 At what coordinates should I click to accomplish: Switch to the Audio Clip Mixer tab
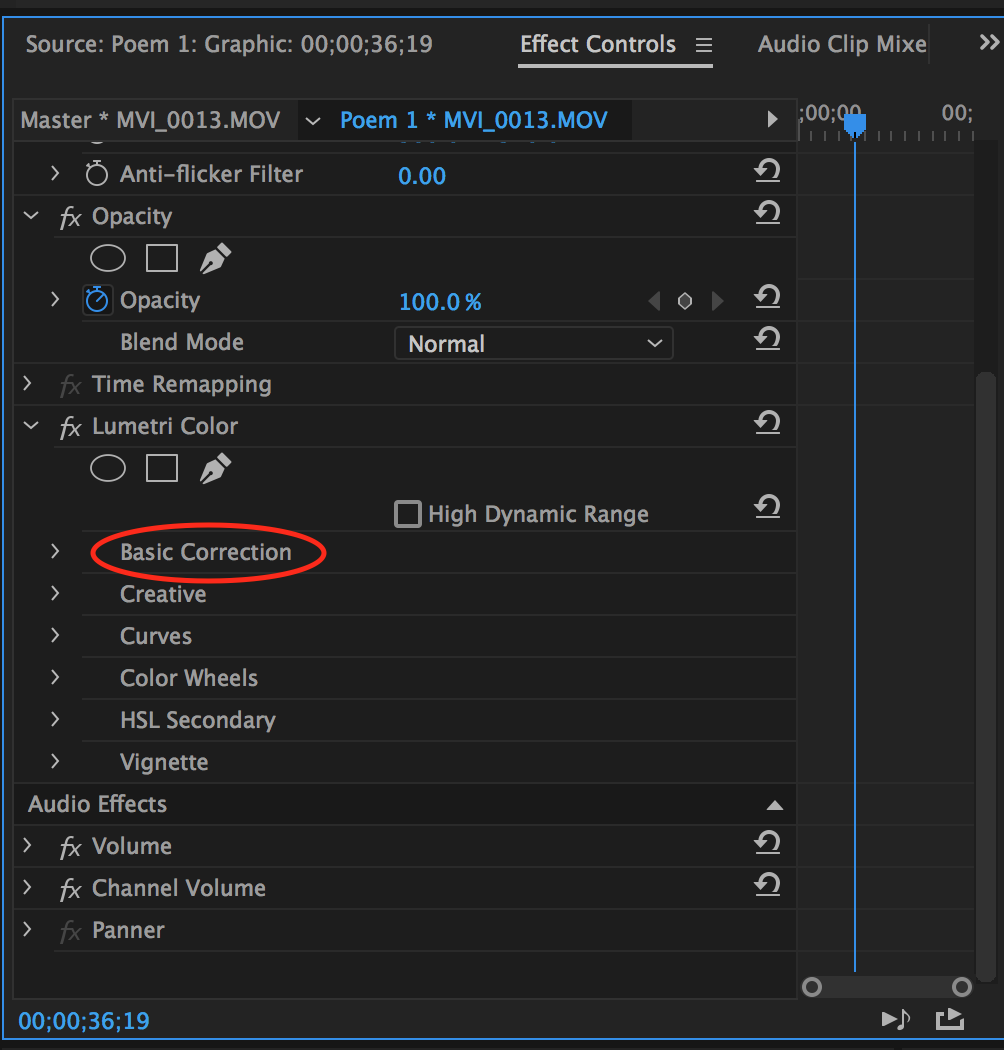point(841,44)
